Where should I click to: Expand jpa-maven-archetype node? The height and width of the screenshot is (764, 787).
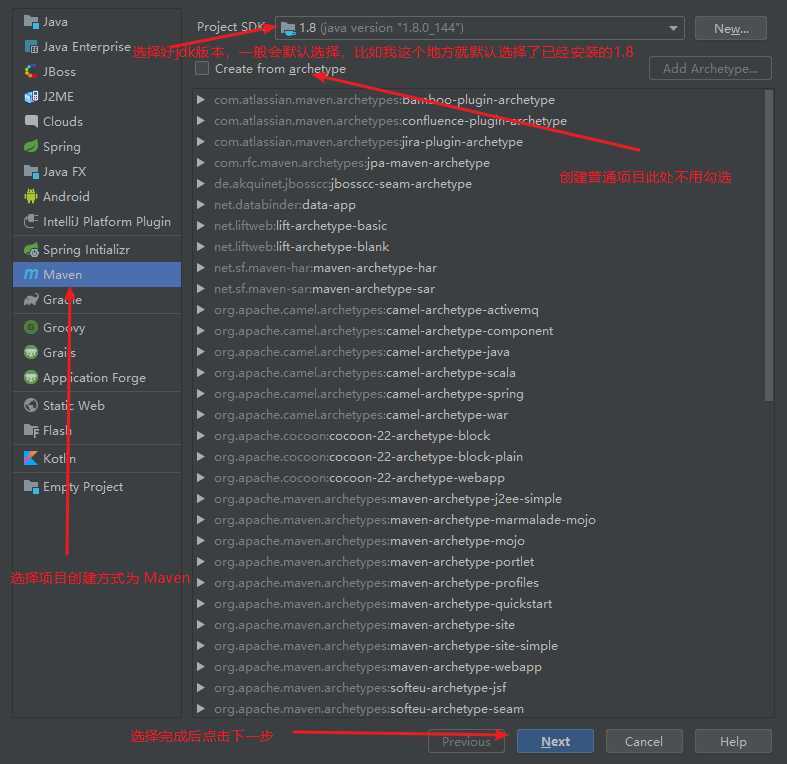[x=201, y=163]
